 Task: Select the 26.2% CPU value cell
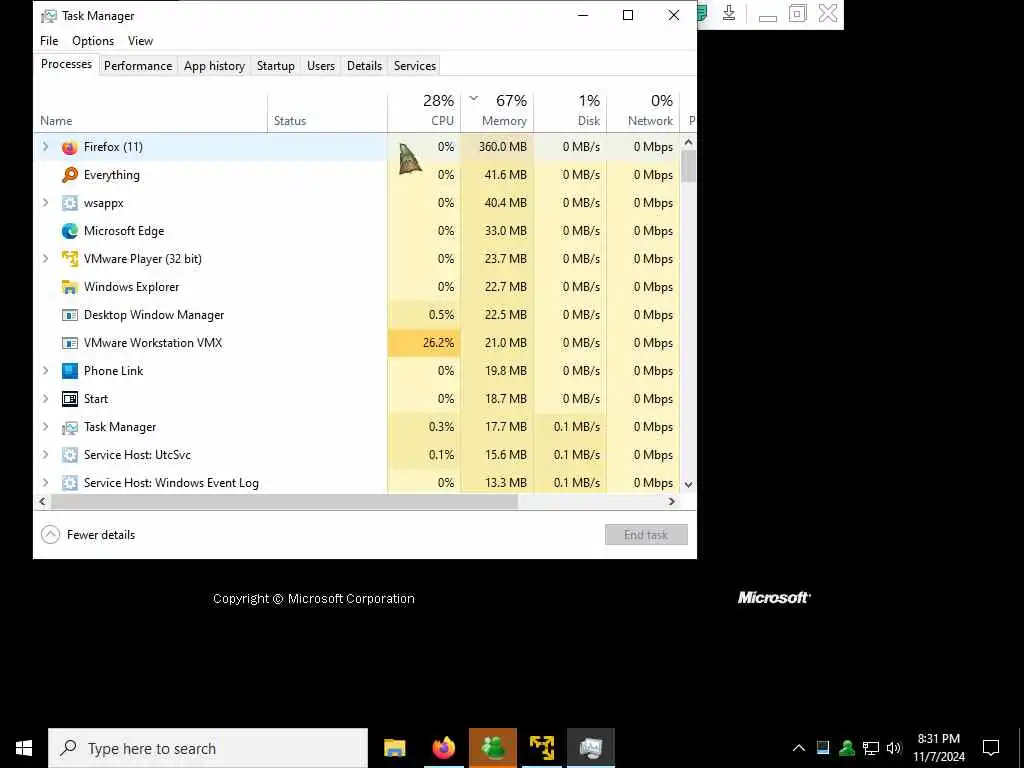[x=424, y=343]
